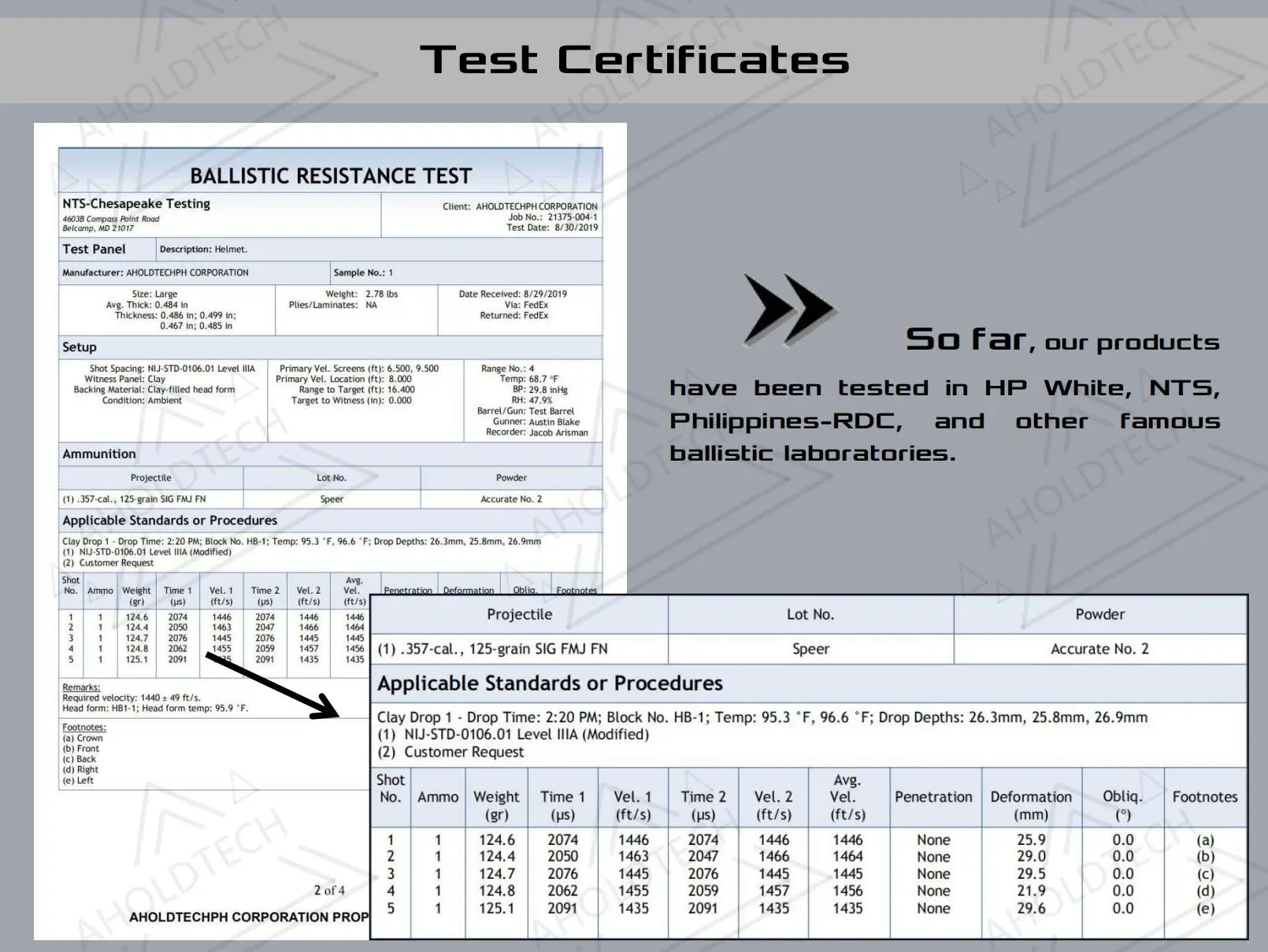Select the "AHOLDTECHPH CORPORATION PROP" footer text
This screenshot has height=952, width=1268.
(249, 917)
